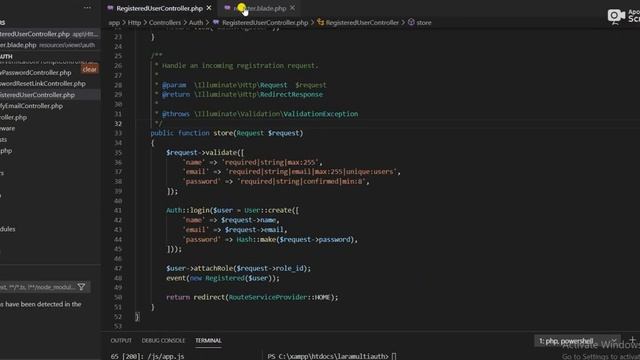Screen dimensions: 640x360
Task: Select the highlighted RegisteredUserController.php in the explorer tree
Action: tap(49, 95)
